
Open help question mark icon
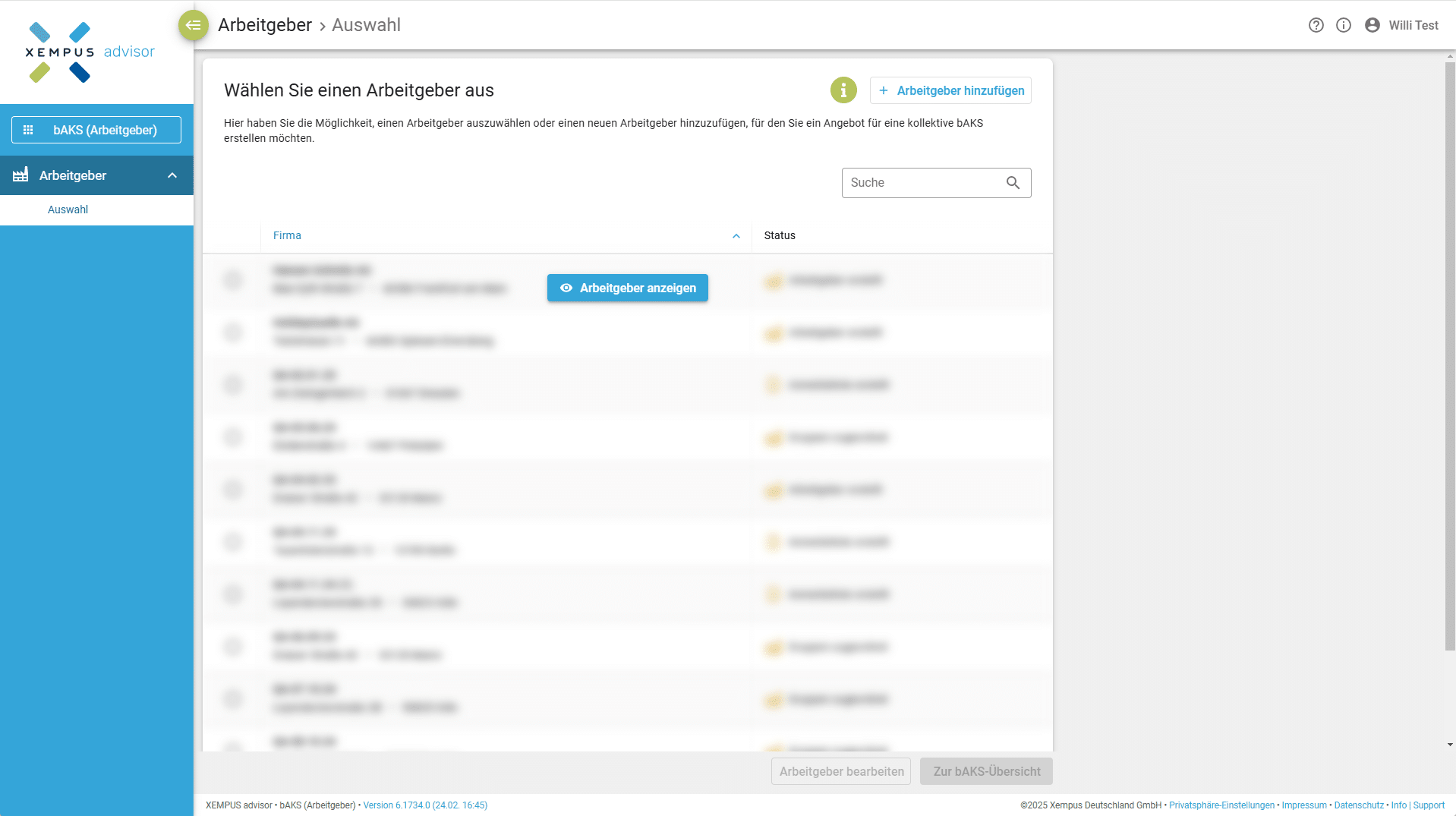pyautogui.click(x=1316, y=25)
